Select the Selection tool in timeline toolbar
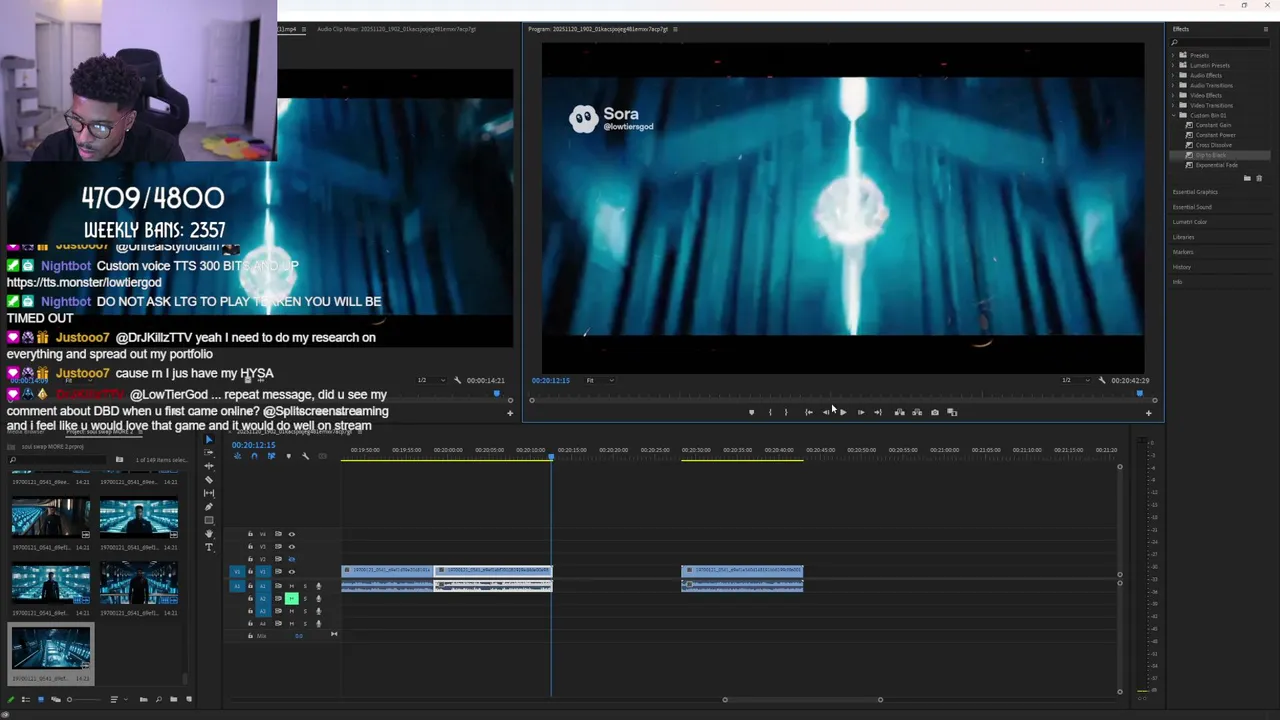1280x720 pixels. pos(209,439)
